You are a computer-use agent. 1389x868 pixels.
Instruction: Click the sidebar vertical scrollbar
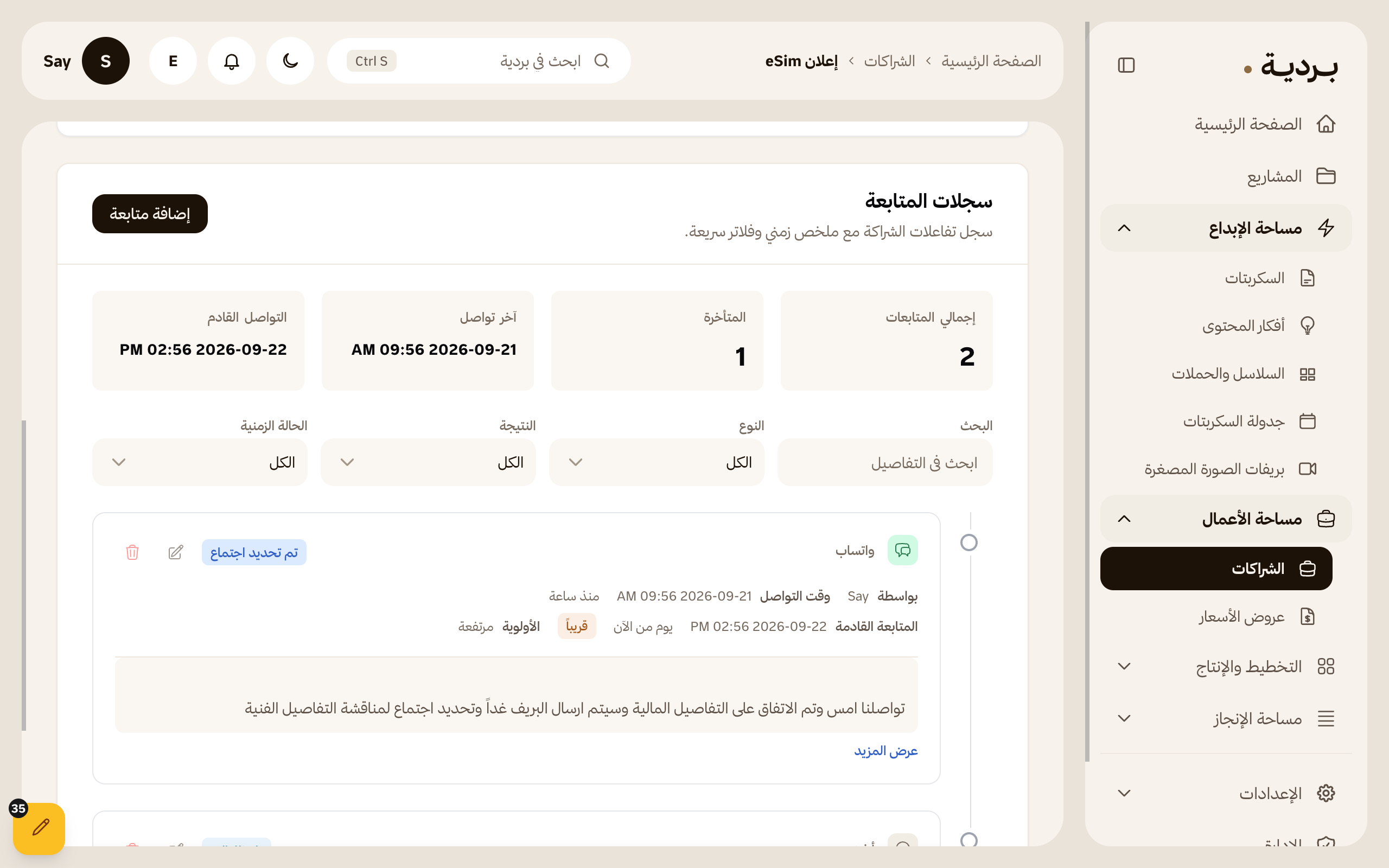click(x=1087, y=392)
